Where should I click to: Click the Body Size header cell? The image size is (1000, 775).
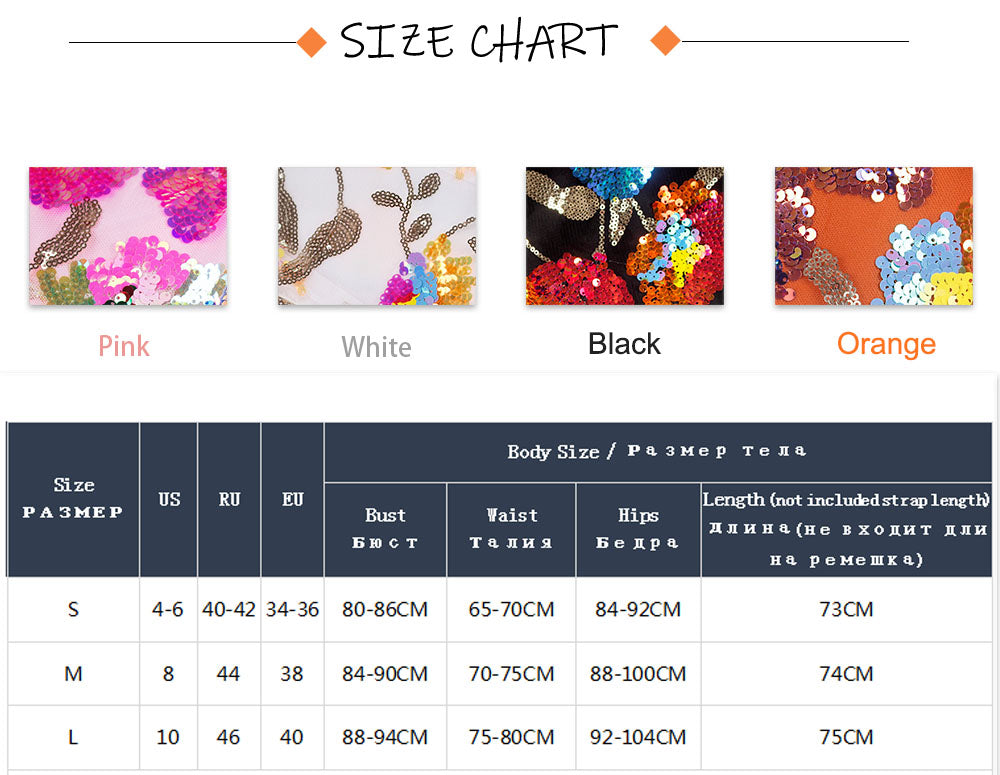[x=657, y=451]
